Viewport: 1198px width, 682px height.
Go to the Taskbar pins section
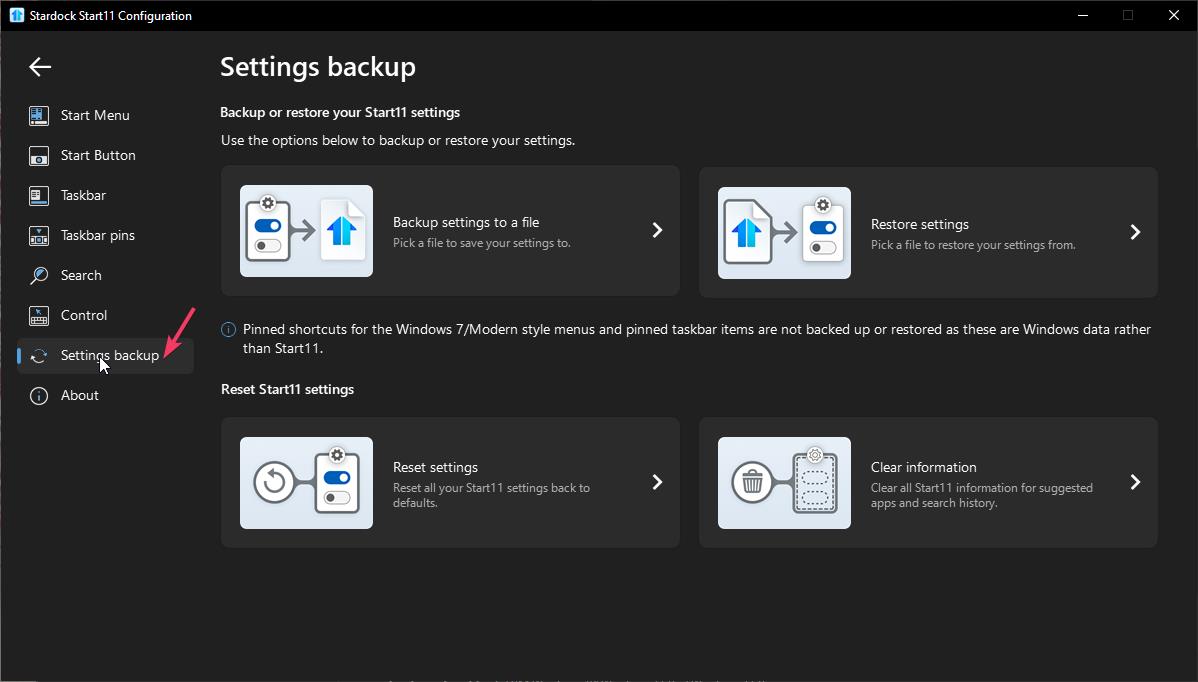click(x=97, y=235)
